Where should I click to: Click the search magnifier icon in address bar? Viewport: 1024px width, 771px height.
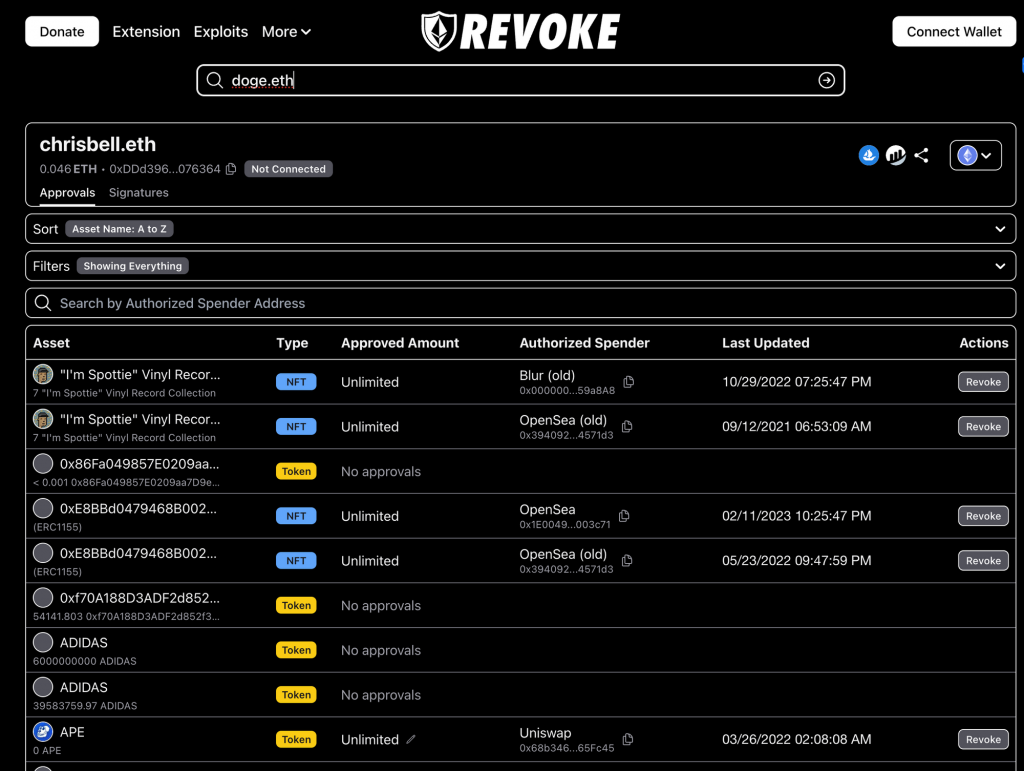coord(214,80)
